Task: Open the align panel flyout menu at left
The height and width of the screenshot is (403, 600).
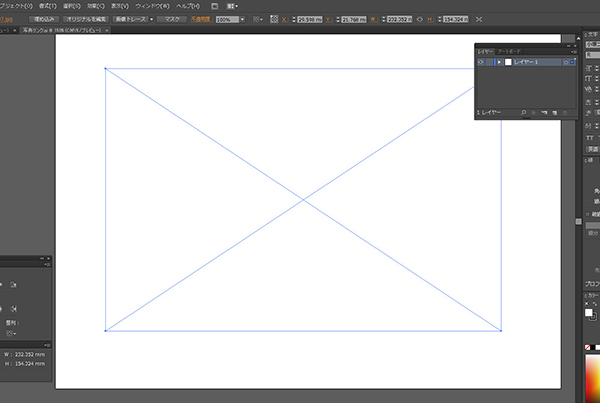Action: pos(47,264)
